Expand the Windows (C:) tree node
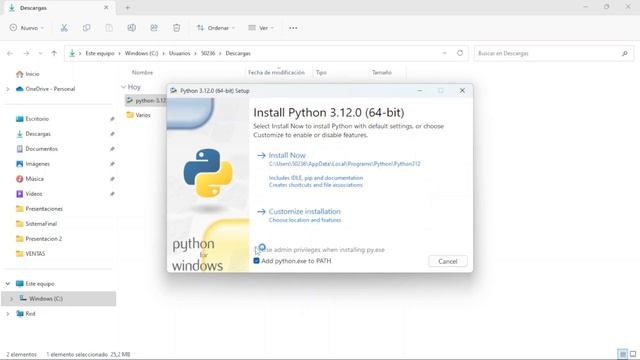Viewport: 640px width, 360px height. click(11, 299)
